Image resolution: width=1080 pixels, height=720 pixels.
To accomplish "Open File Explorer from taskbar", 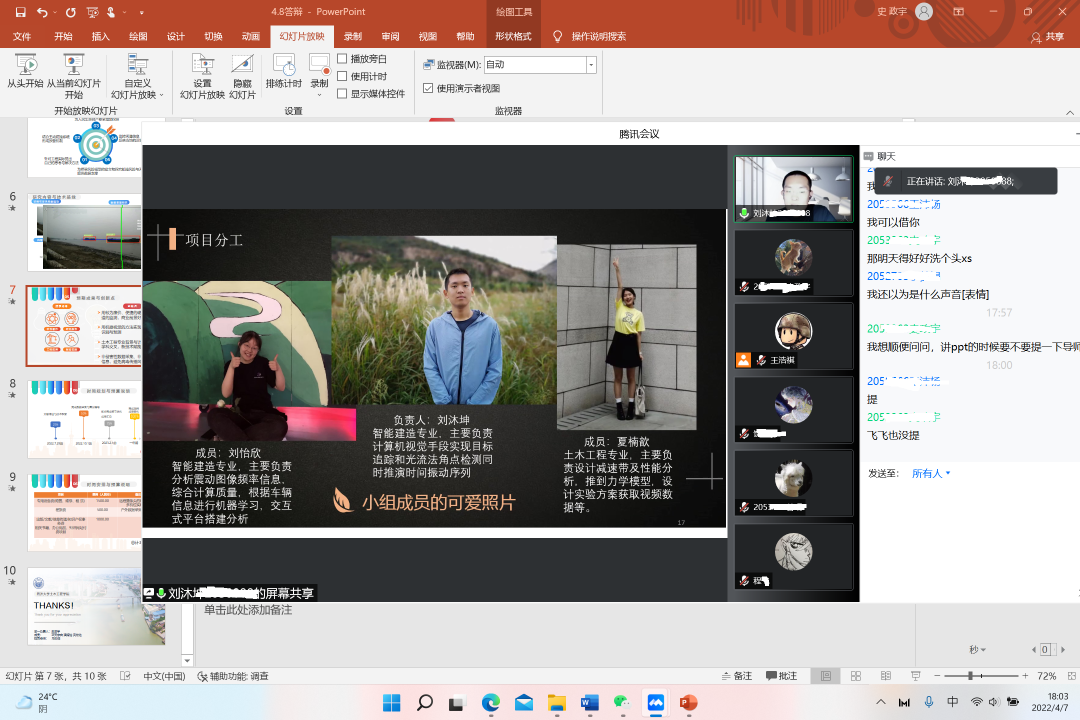I will [557, 703].
